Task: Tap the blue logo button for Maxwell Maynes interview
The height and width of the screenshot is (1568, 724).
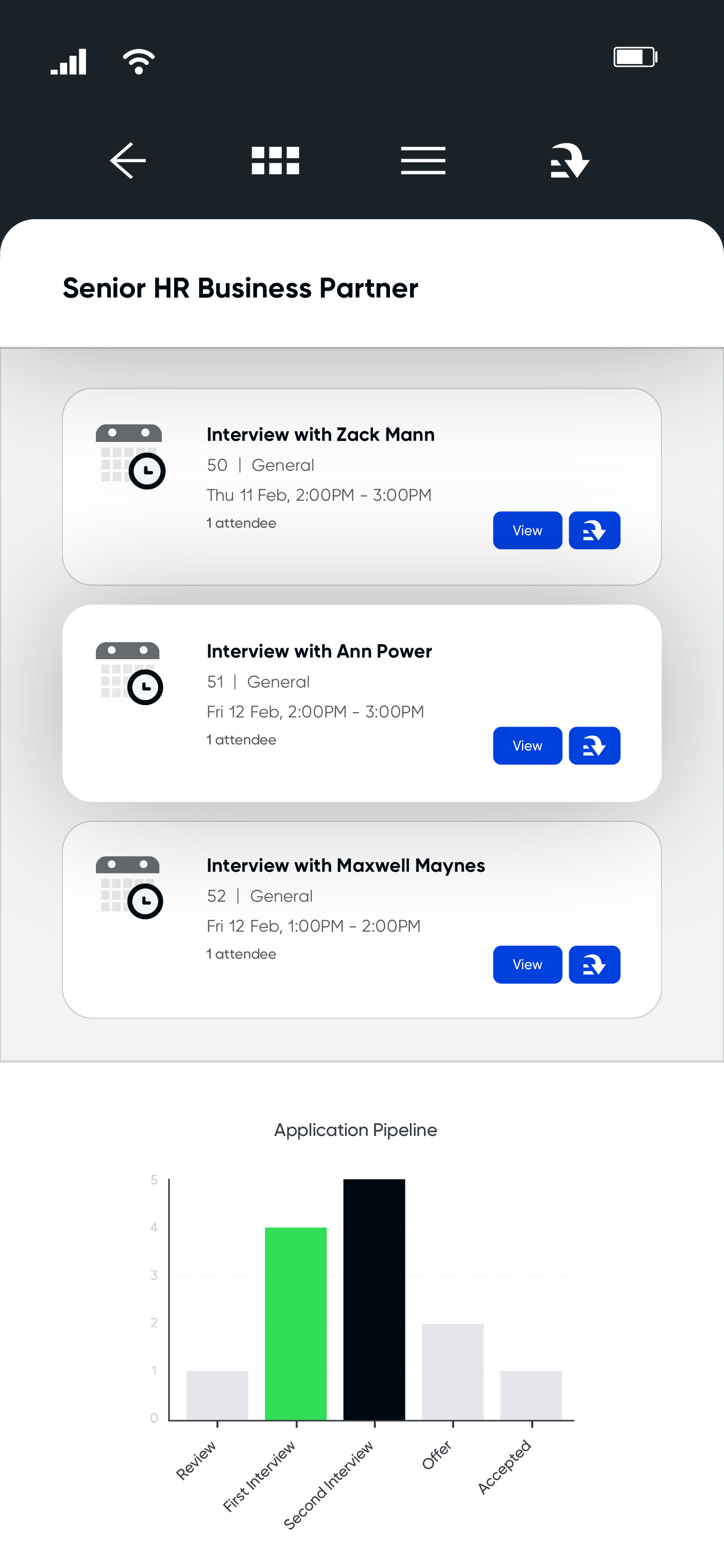Action: (594, 965)
